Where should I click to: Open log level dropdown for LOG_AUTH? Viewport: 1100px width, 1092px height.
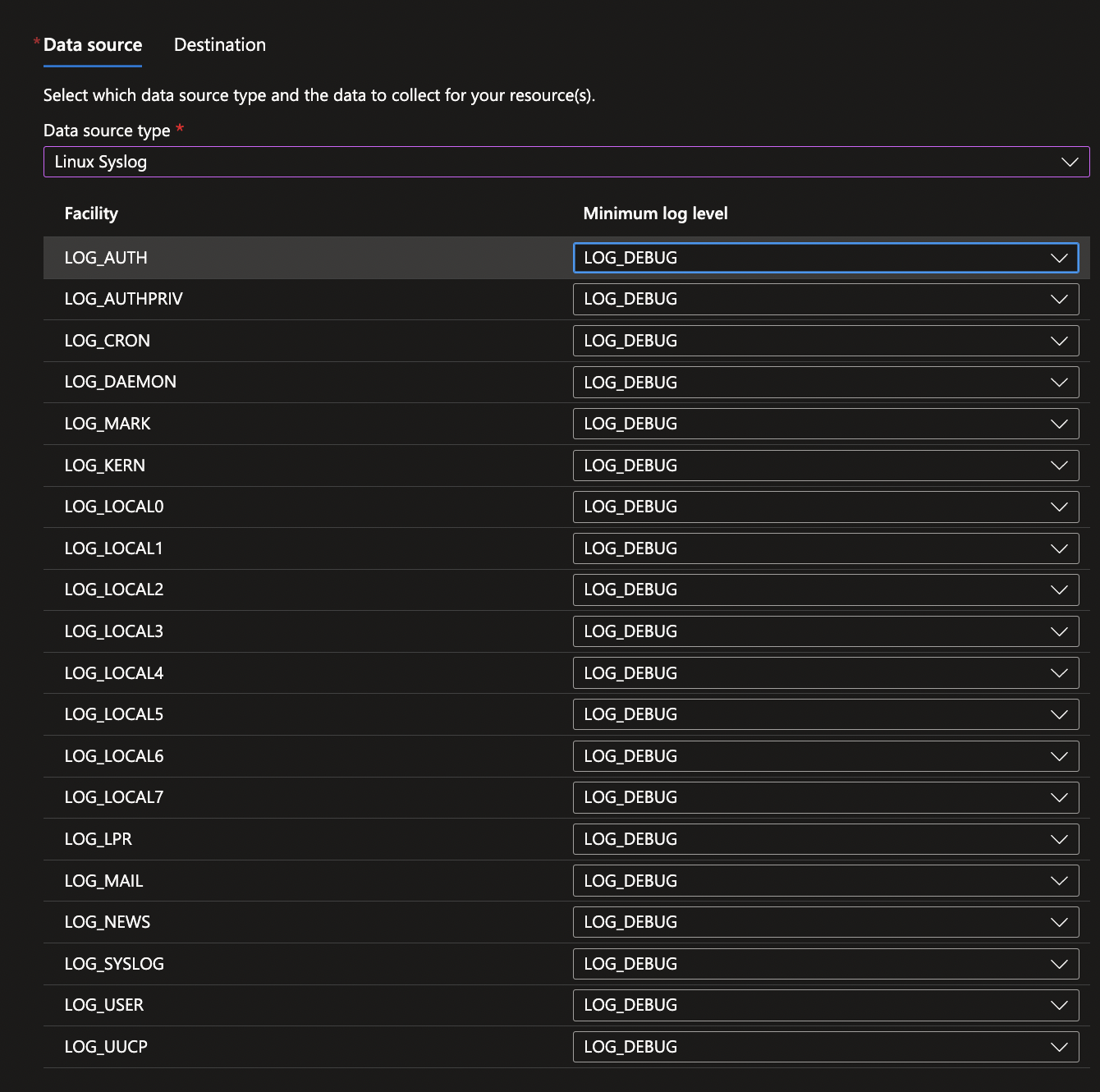coord(826,258)
